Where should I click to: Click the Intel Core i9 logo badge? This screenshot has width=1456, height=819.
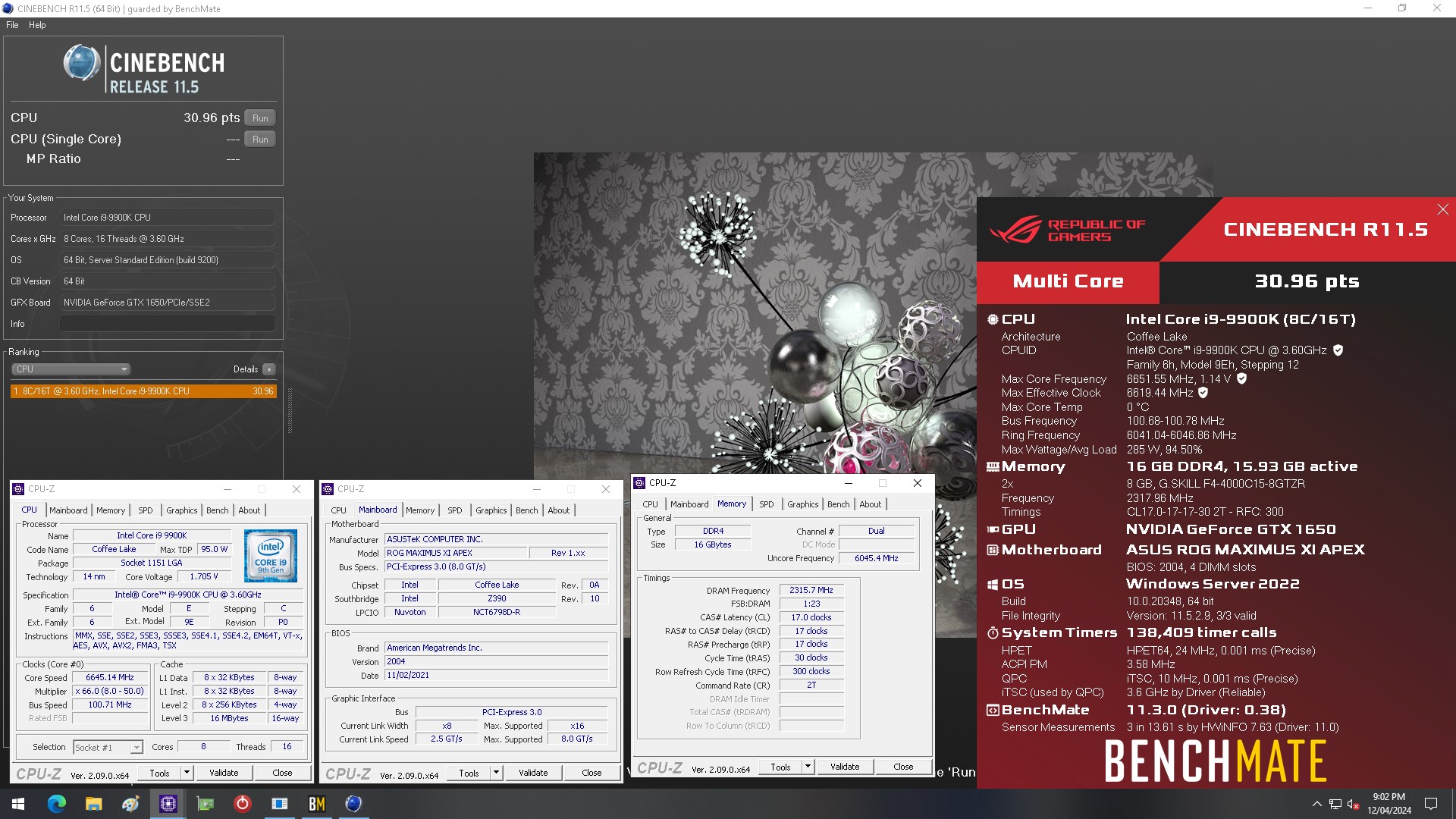pyautogui.click(x=271, y=556)
